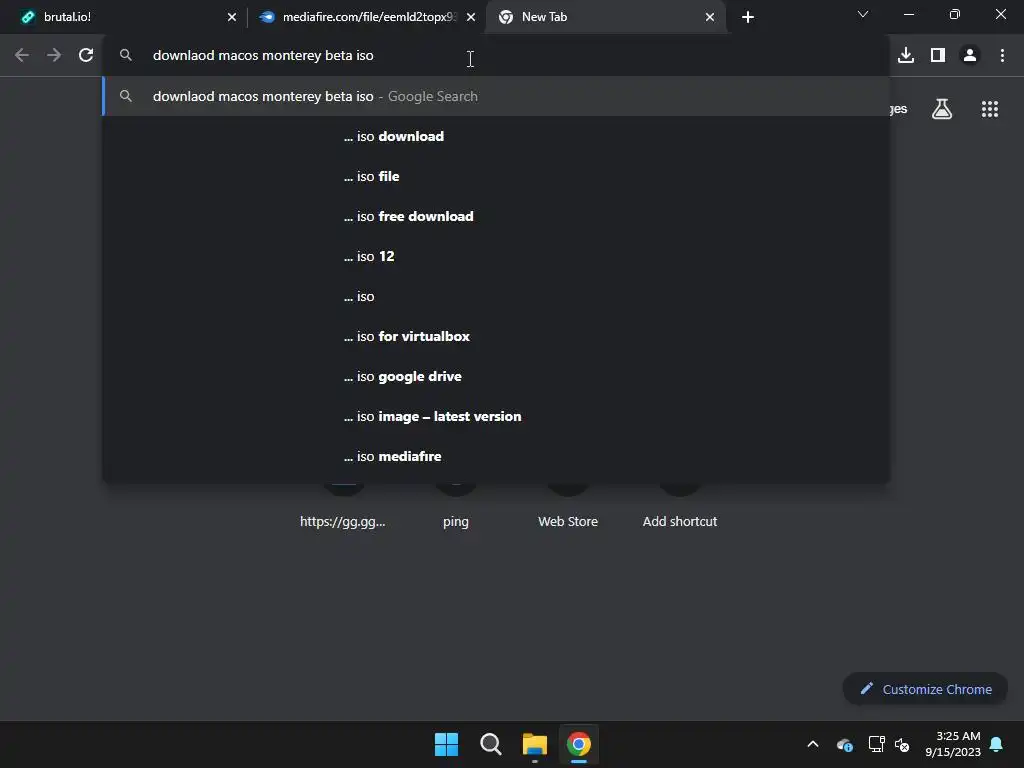Click the Customize Chrome button

(925, 689)
